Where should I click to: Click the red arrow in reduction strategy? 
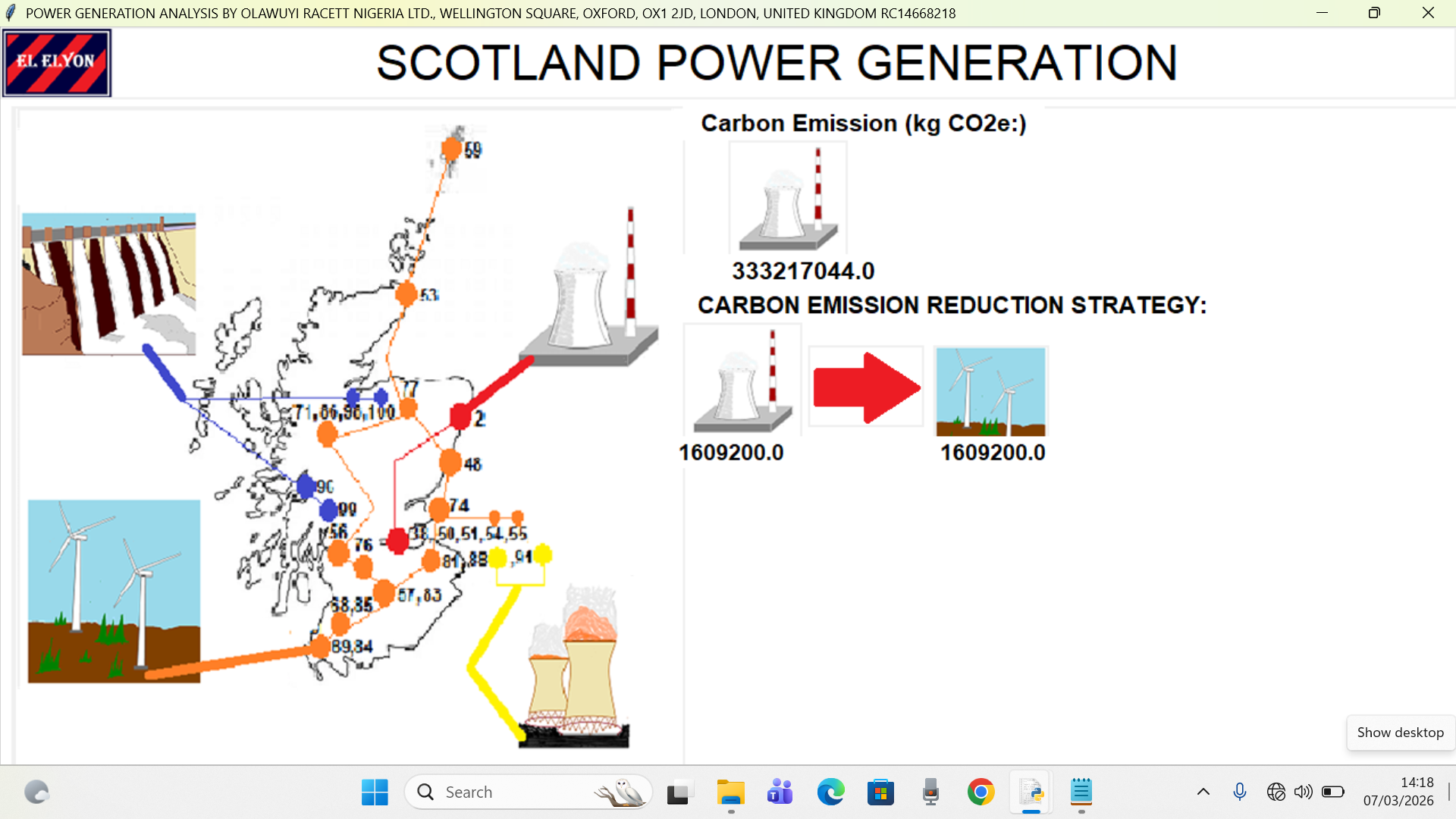866,388
